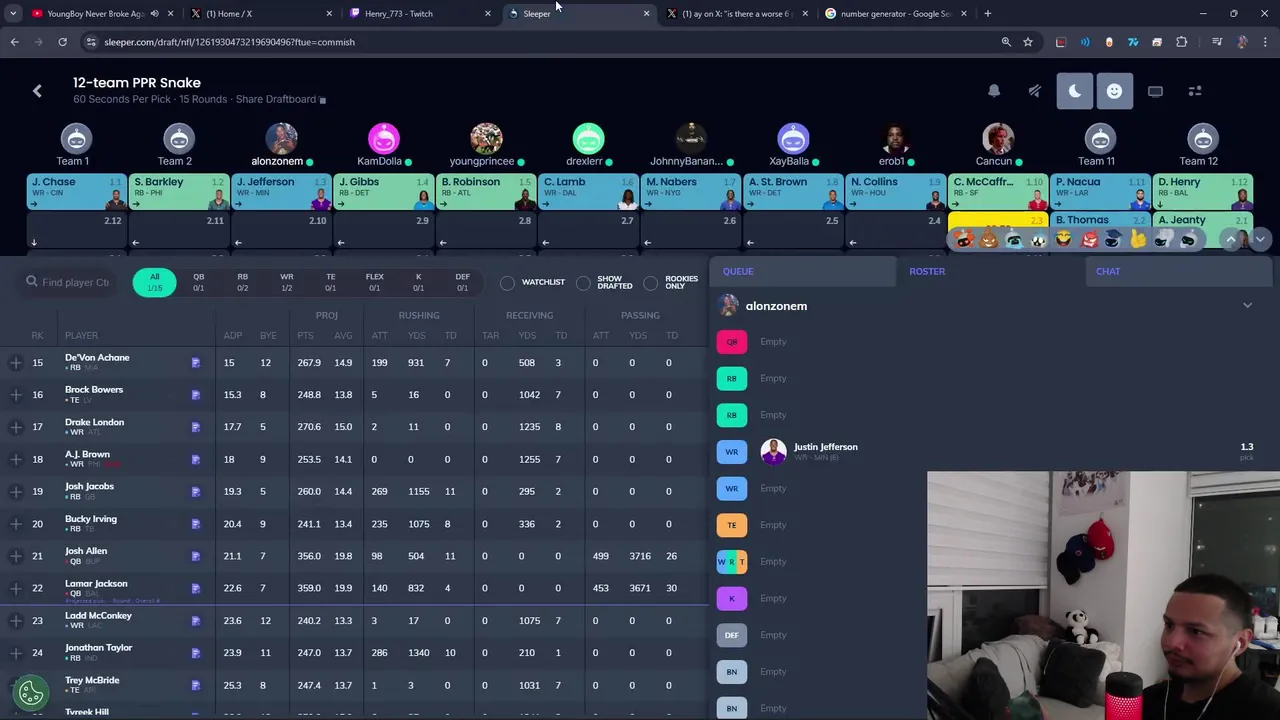Click the TV display mode icon

(1155, 91)
